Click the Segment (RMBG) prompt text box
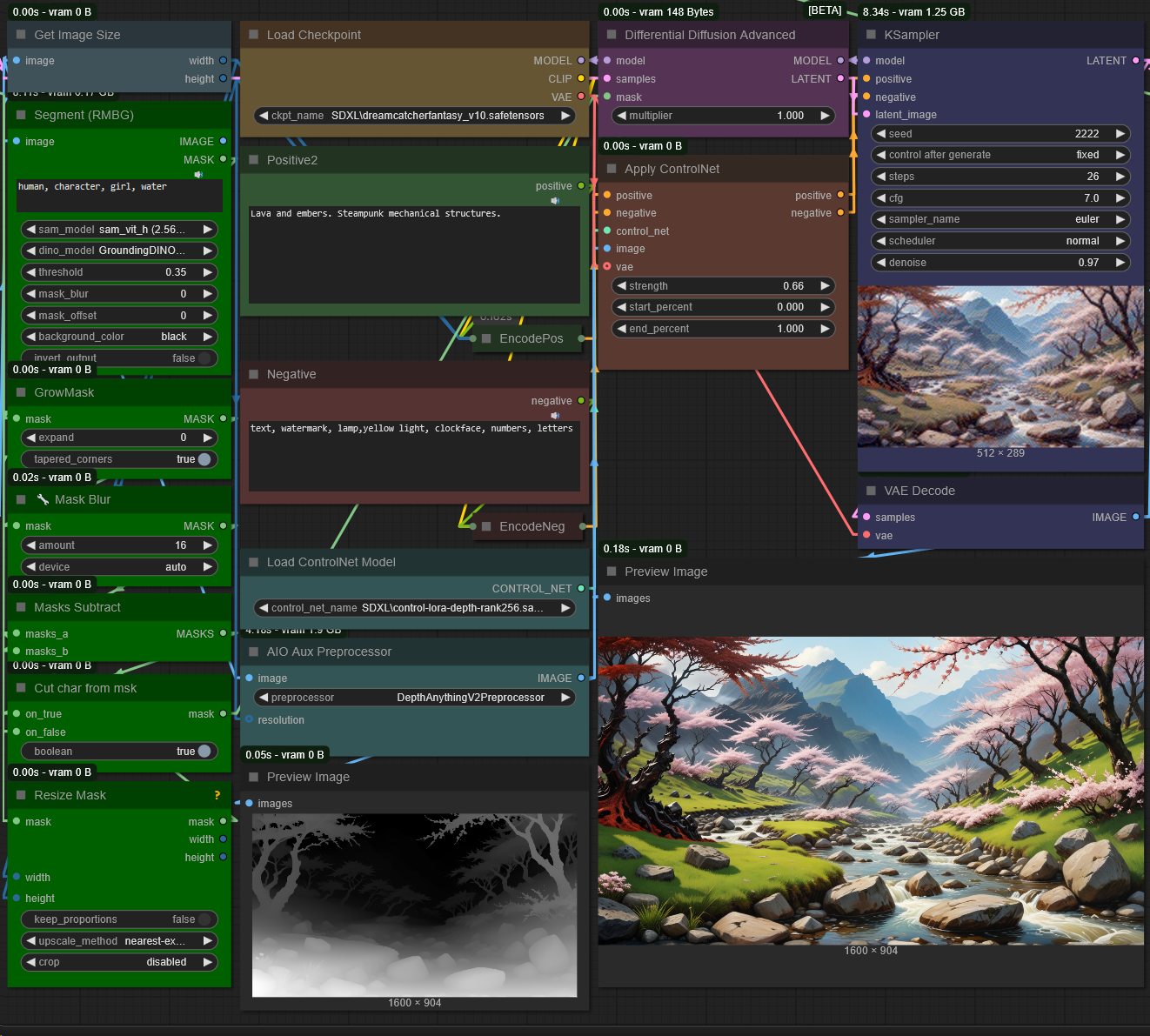 pyautogui.click(x=119, y=196)
